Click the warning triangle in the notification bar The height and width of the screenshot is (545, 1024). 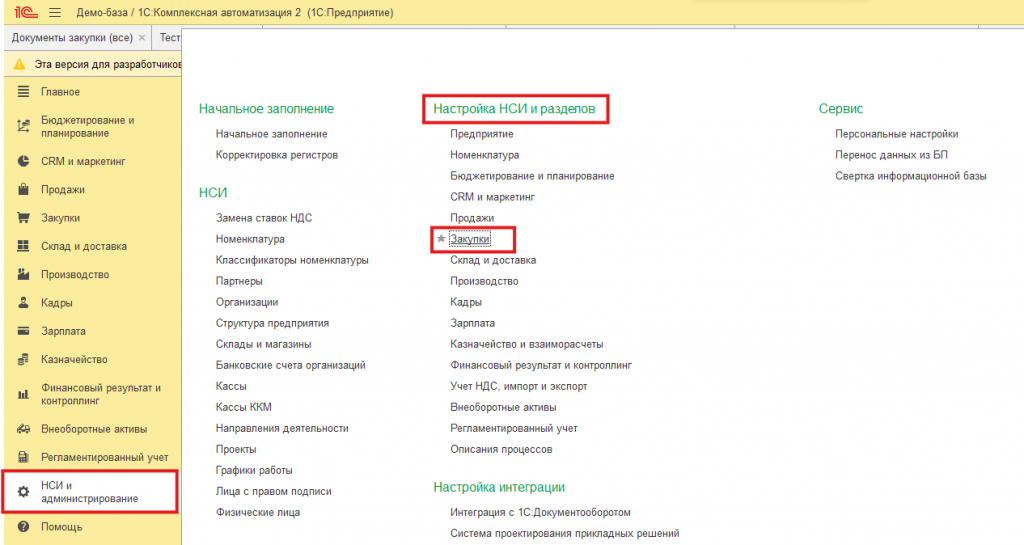tap(20, 65)
